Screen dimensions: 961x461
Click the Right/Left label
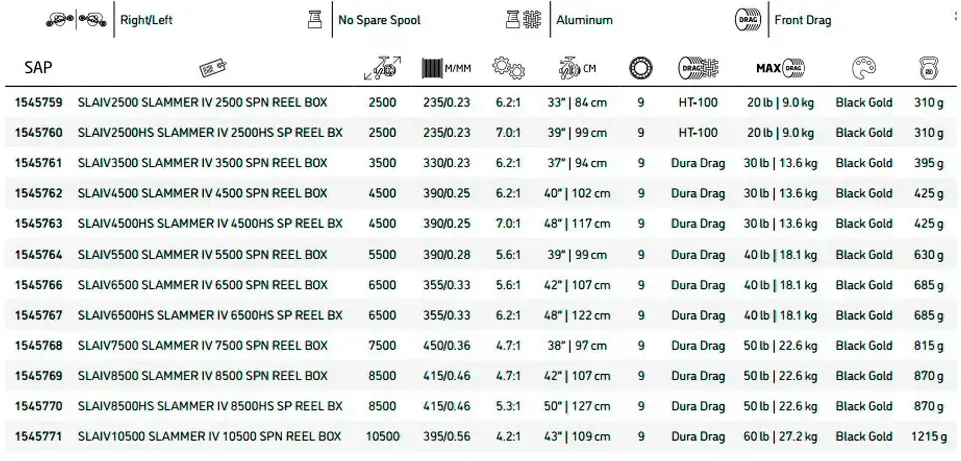pos(146,20)
